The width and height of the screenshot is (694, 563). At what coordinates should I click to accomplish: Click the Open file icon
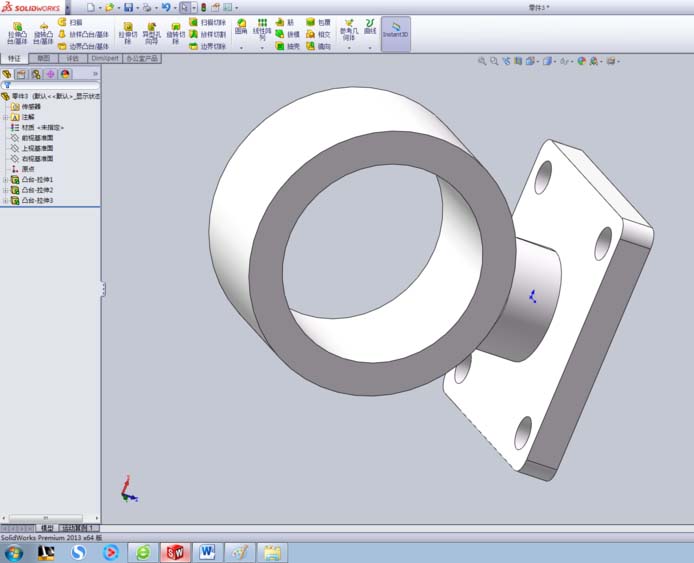pyautogui.click(x=109, y=8)
